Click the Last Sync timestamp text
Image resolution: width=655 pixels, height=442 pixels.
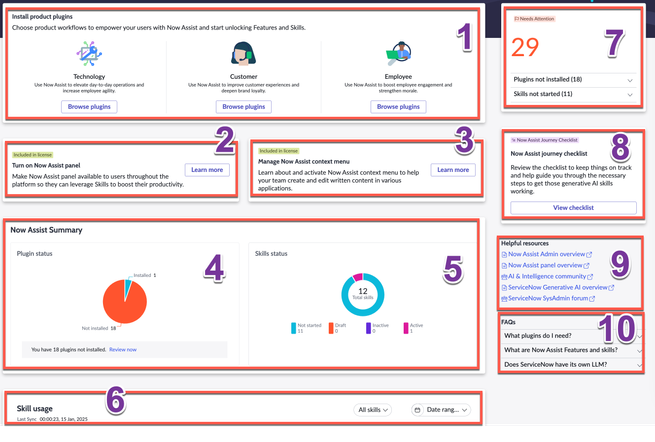(52, 419)
